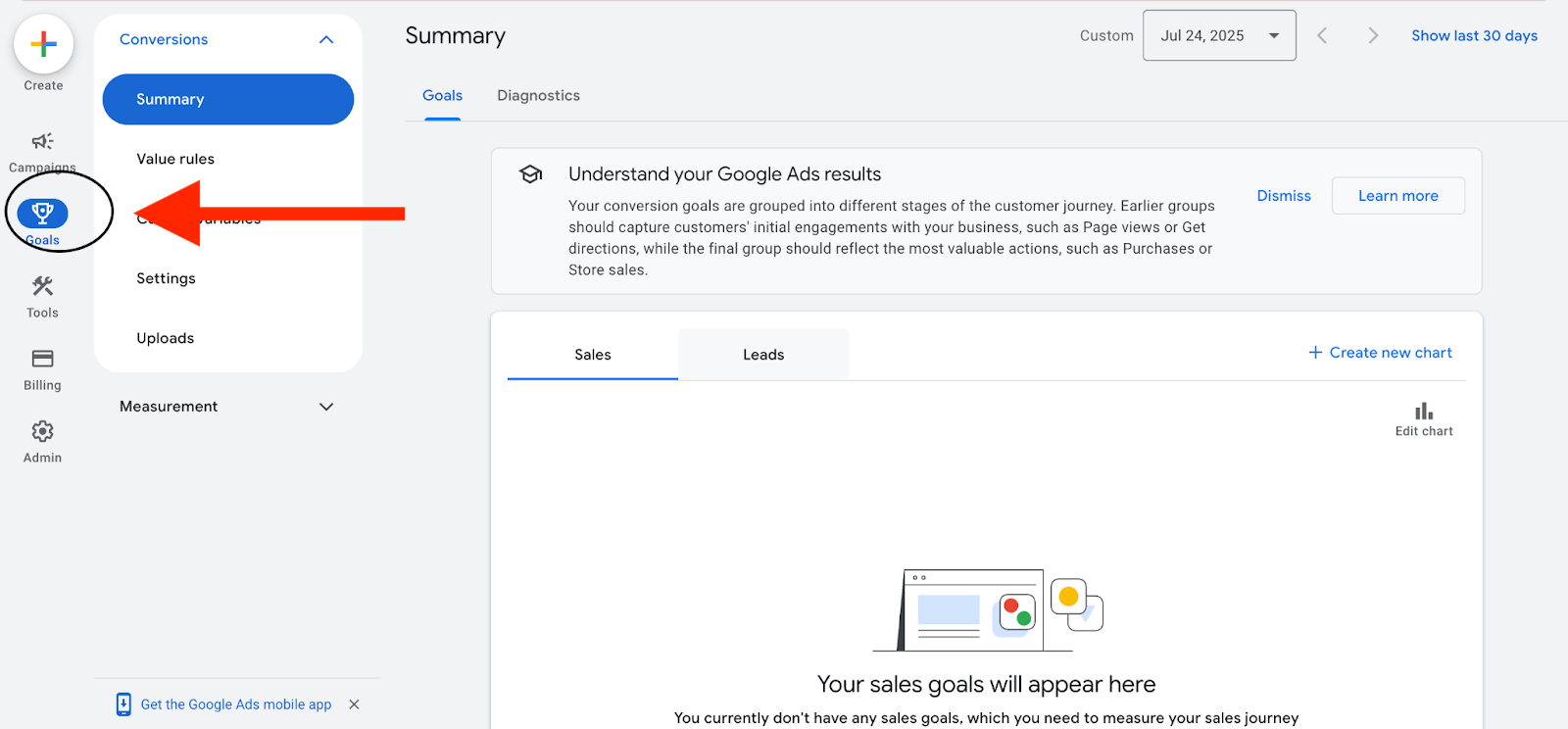Dismiss the Understand your results card
The width and height of the screenshot is (1568, 729).
(1283, 196)
